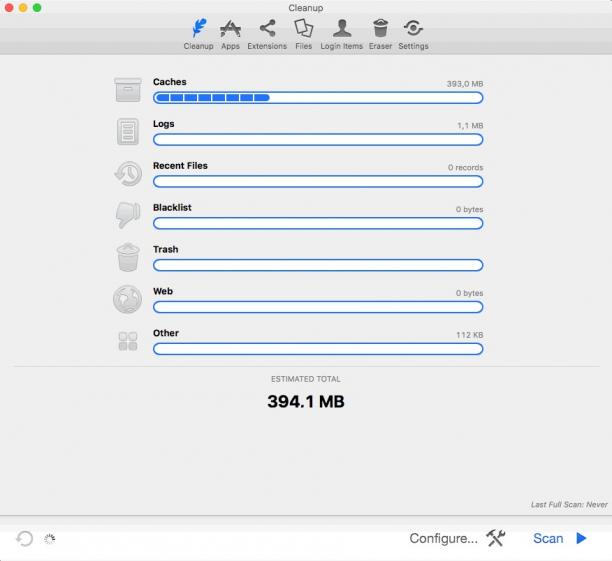Click the Web globe icon
Screen dimensions: 612x561
[128, 299]
